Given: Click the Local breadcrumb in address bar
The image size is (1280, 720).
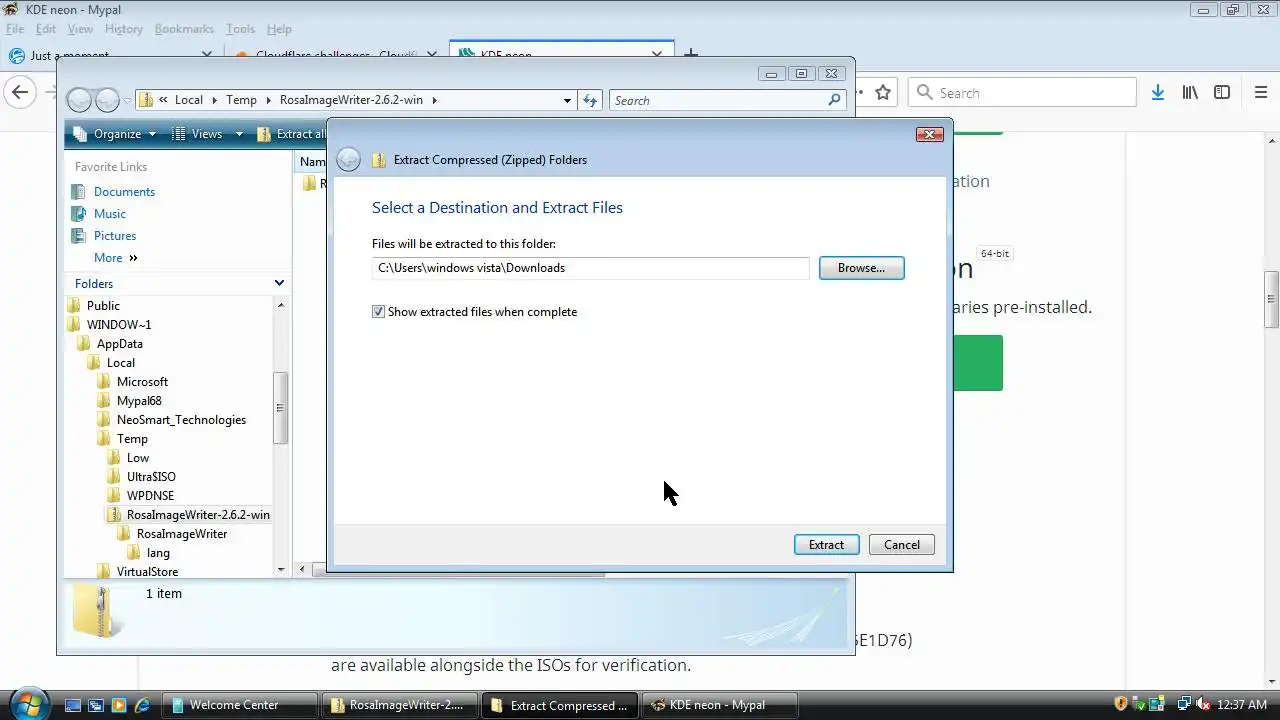Looking at the screenshot, I should [189, 100].
